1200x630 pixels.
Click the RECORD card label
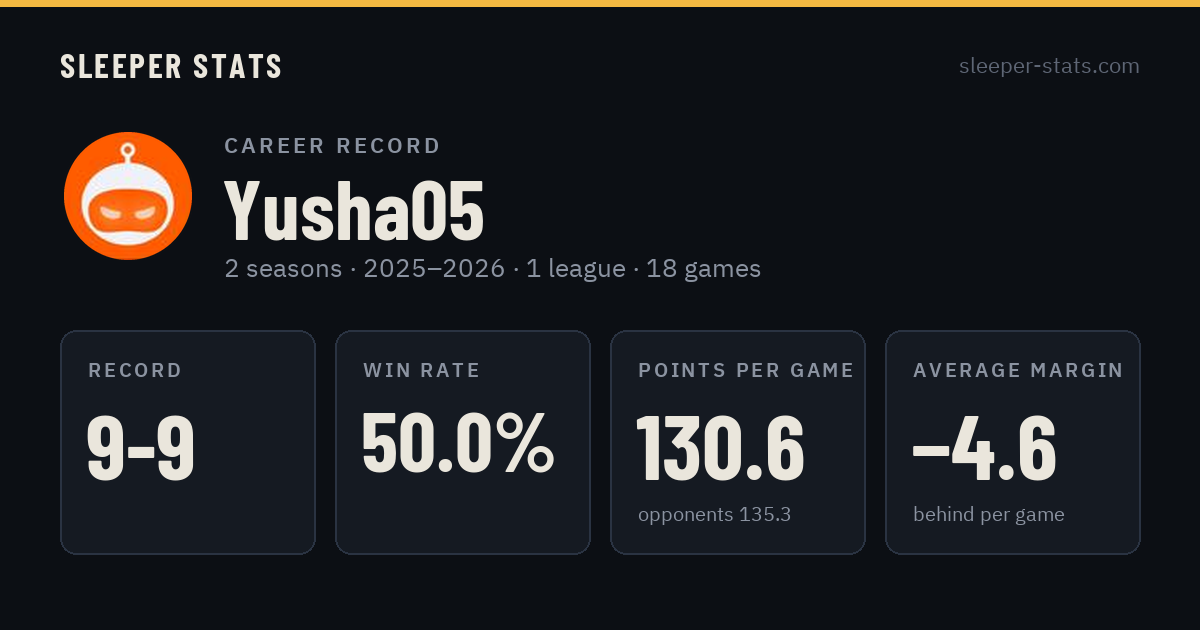pyautogui.click(x=135, y=371)
